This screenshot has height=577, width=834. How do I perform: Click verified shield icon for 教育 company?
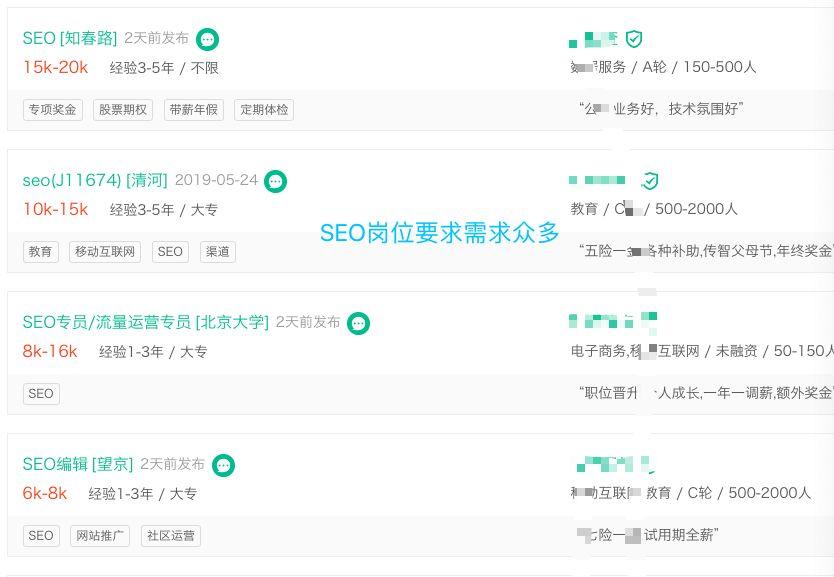[650, 181]
